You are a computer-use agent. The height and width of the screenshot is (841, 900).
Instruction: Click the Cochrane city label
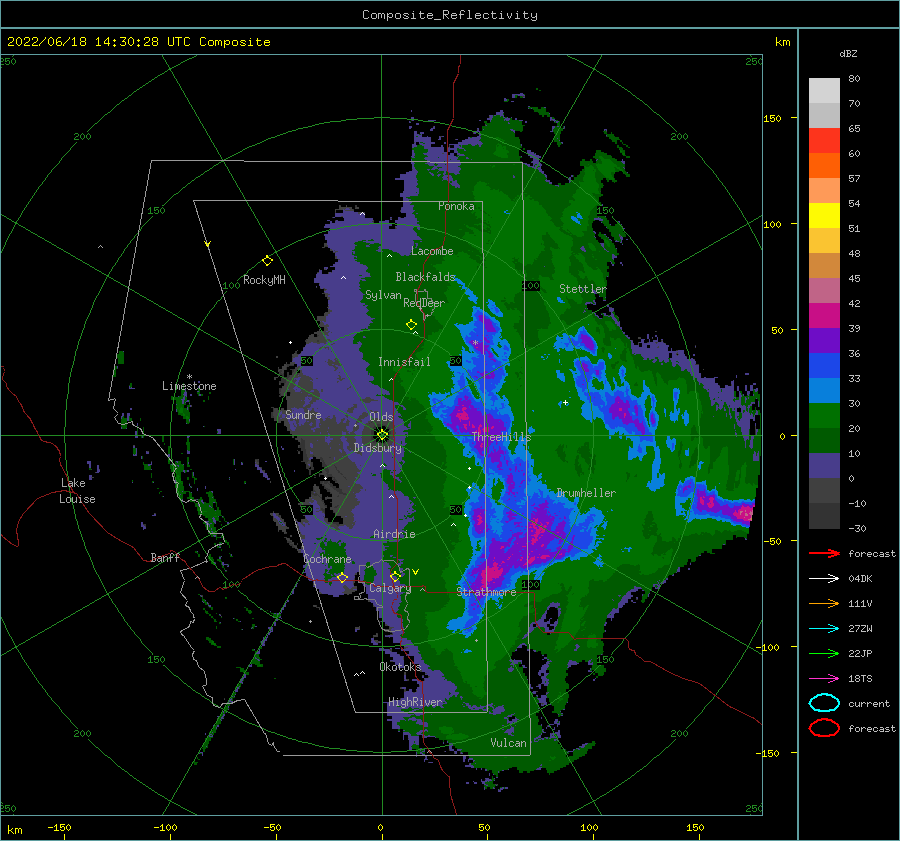point(327,559)
